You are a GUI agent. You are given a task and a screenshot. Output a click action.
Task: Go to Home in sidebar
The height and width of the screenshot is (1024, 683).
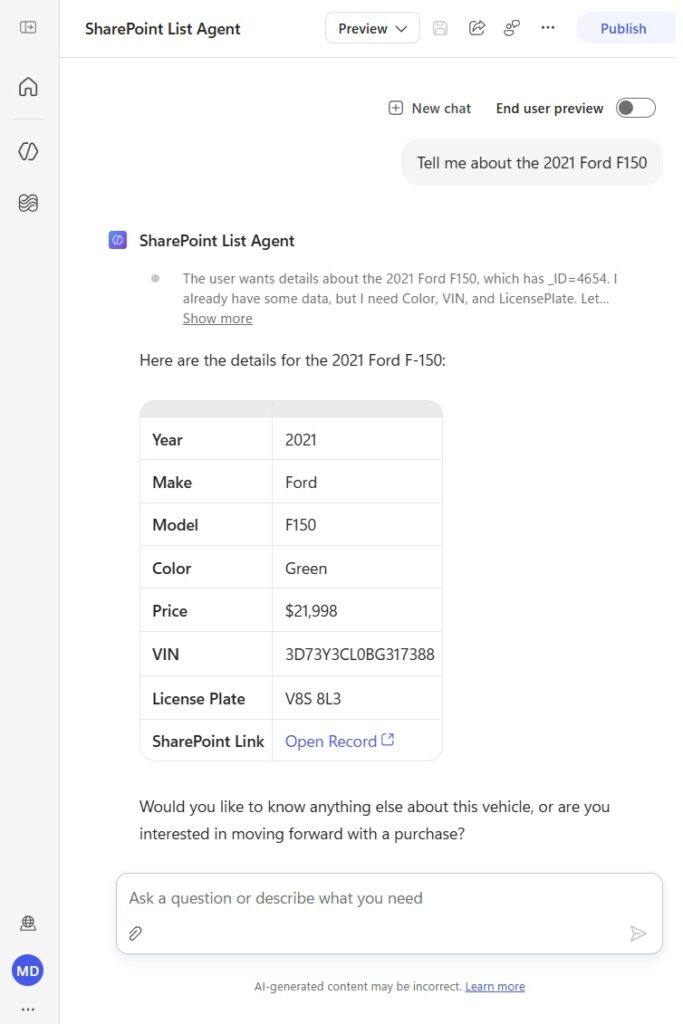(28, 86)
